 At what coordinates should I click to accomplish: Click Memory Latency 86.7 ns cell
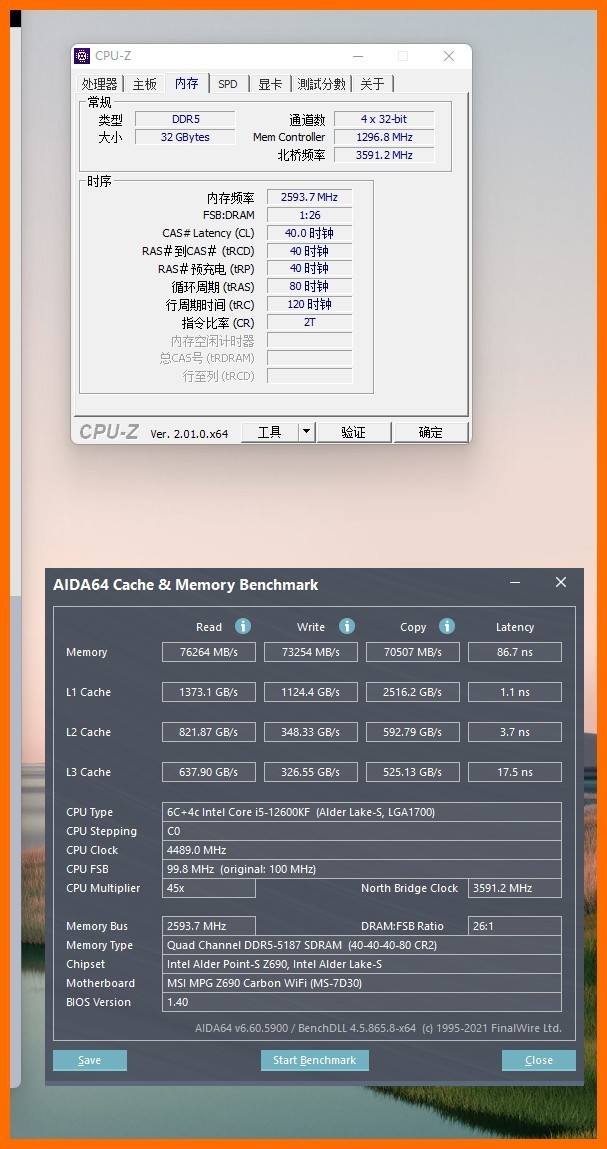pos(515,651)
